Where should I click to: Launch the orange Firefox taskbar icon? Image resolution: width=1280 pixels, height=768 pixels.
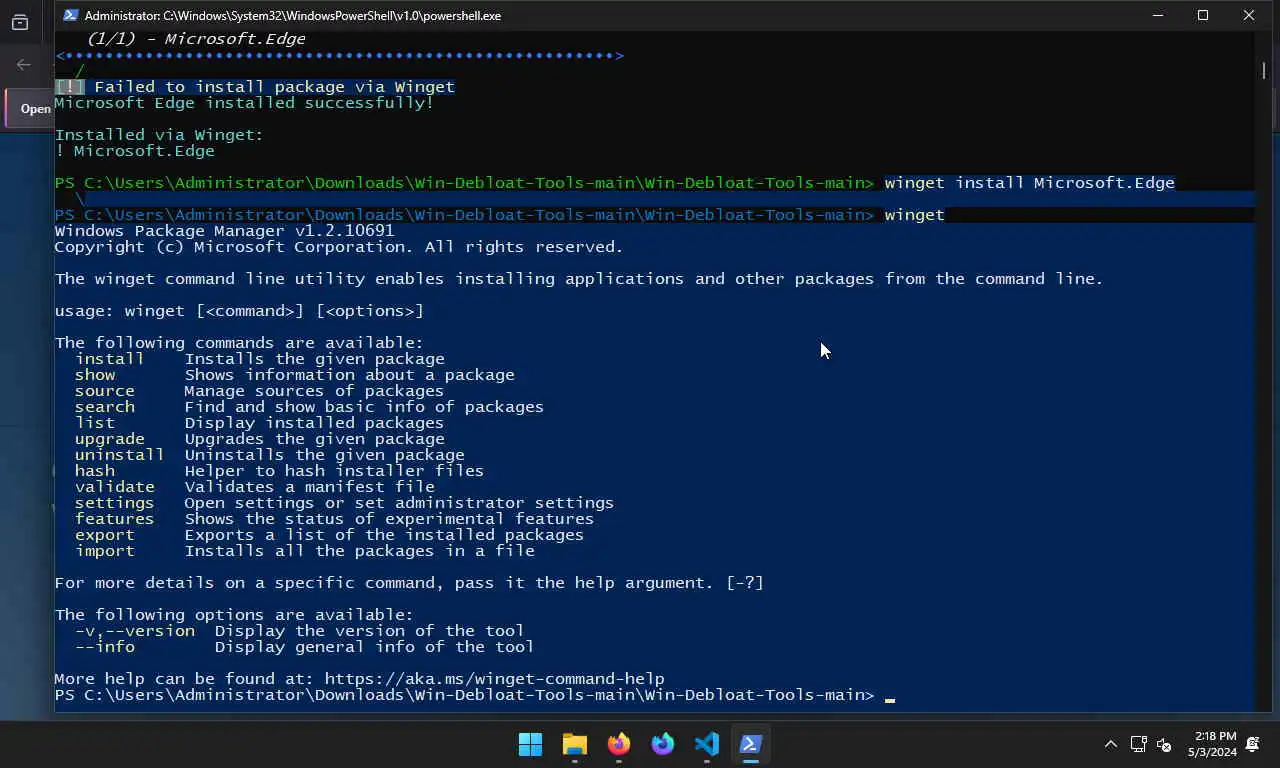click(619, 744)
